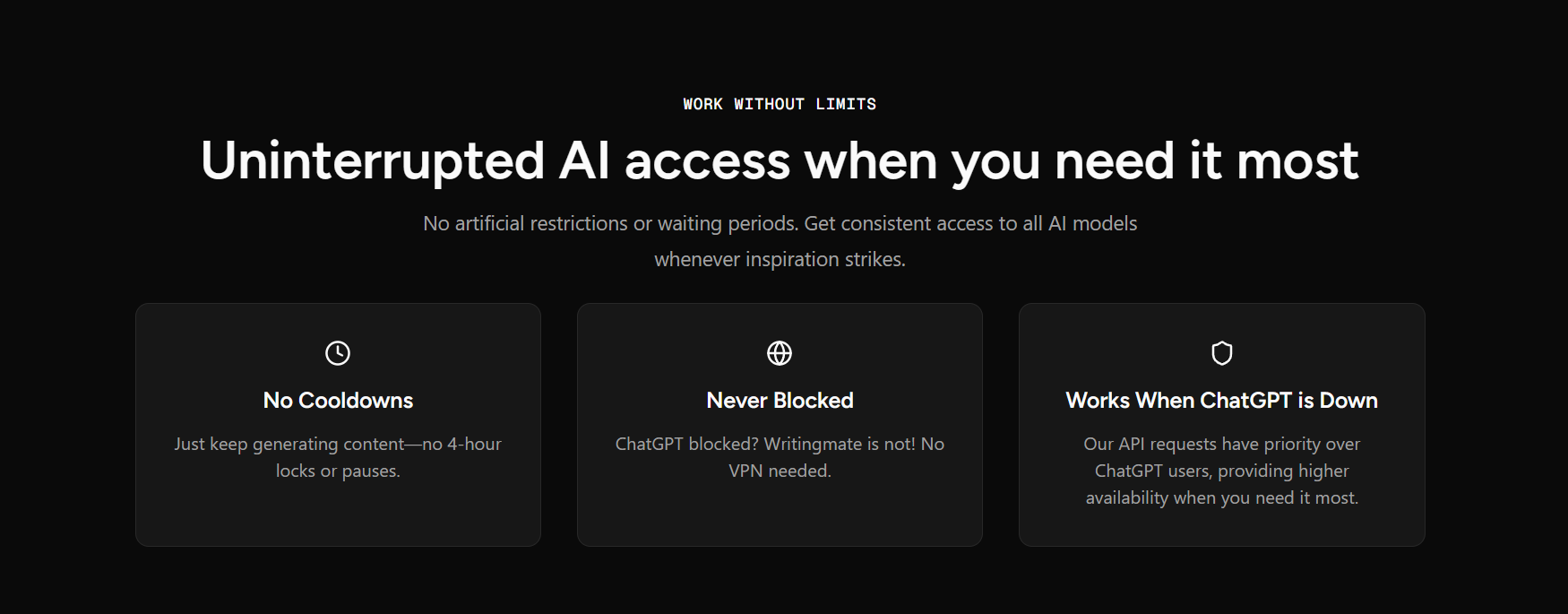The height and width of the screenshot is (614, 1568).
Task: Click the "whenever inspiration strikes." text line
Action: pos(780,259)
